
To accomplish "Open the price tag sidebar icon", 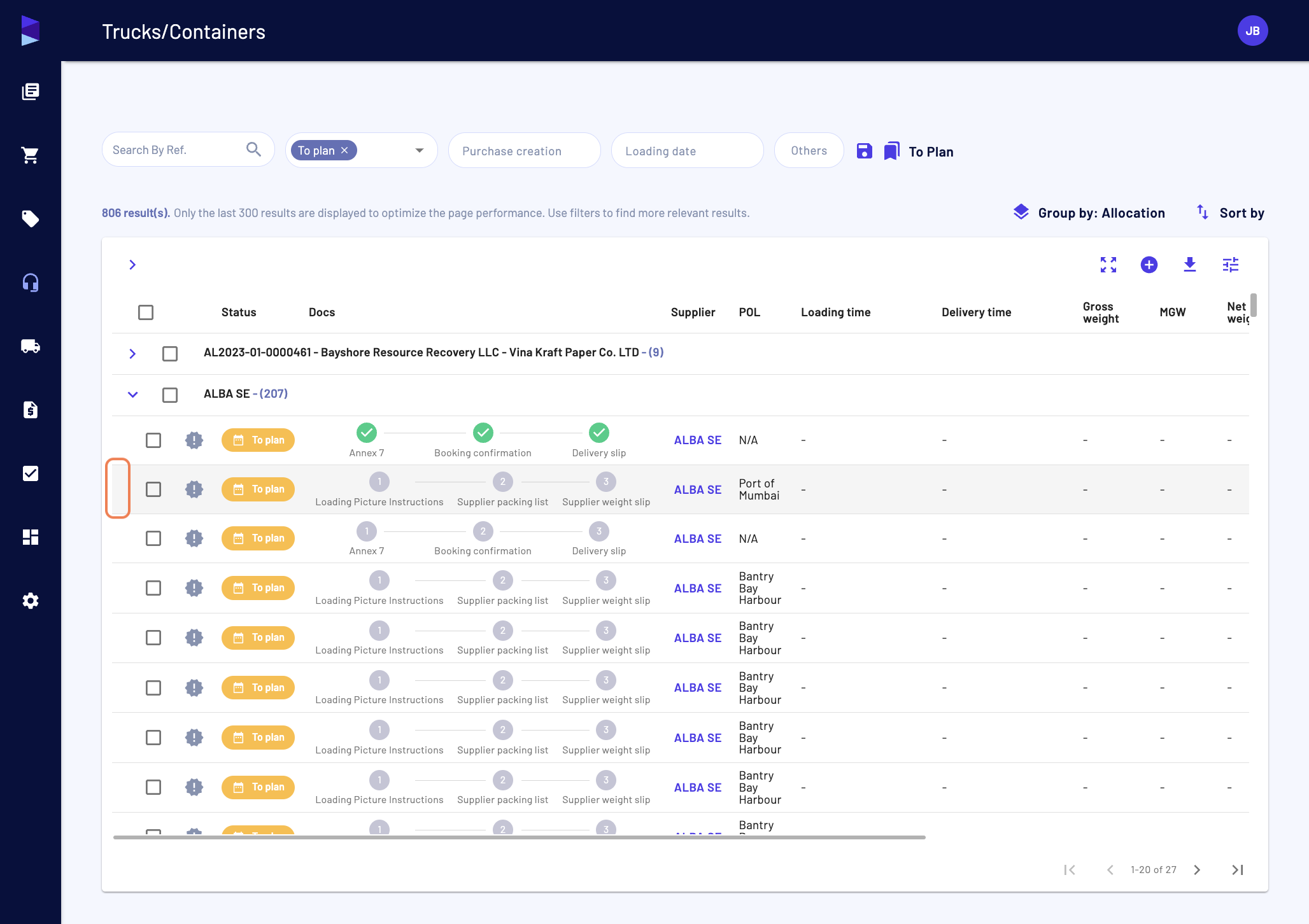I will (31, 219).
